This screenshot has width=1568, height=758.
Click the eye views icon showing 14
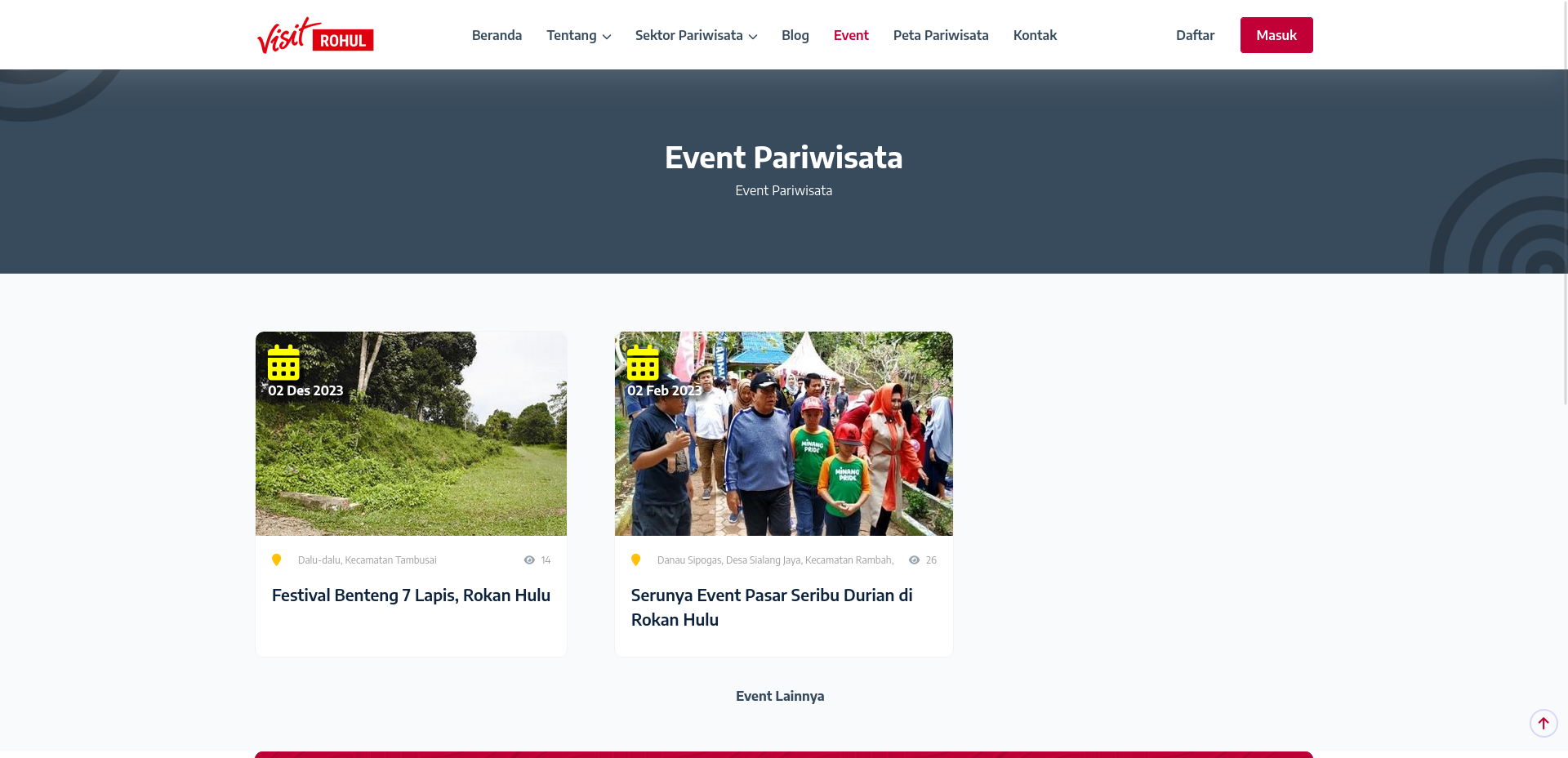529,560
